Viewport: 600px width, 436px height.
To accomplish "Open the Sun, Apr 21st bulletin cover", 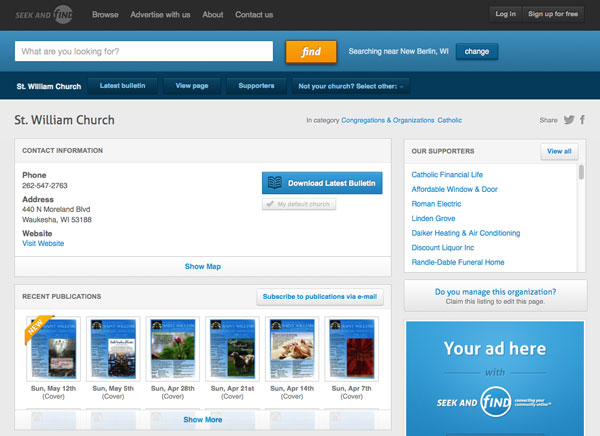I will 232,349.
